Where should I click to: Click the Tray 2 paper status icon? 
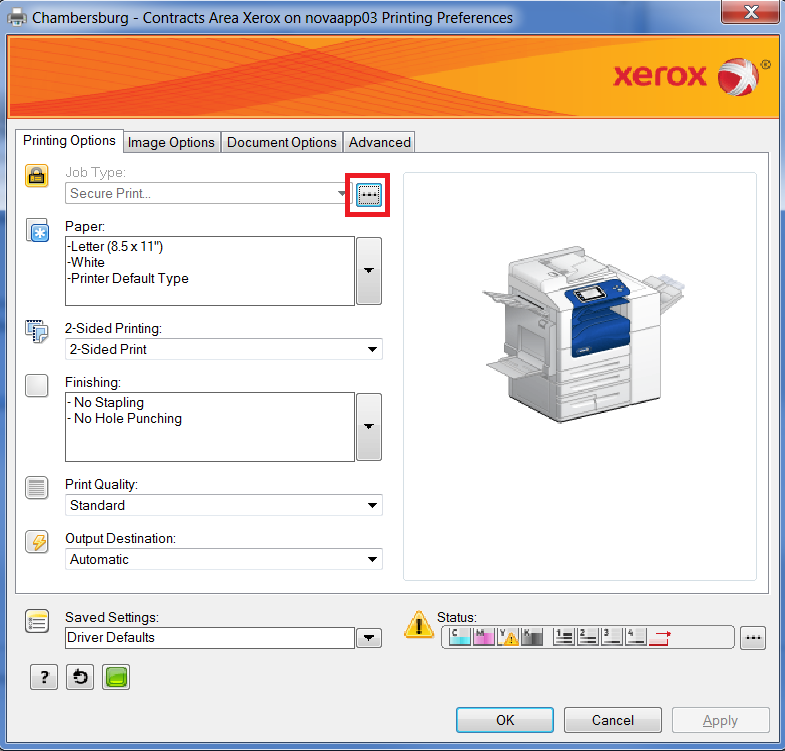tap(588, 637)
